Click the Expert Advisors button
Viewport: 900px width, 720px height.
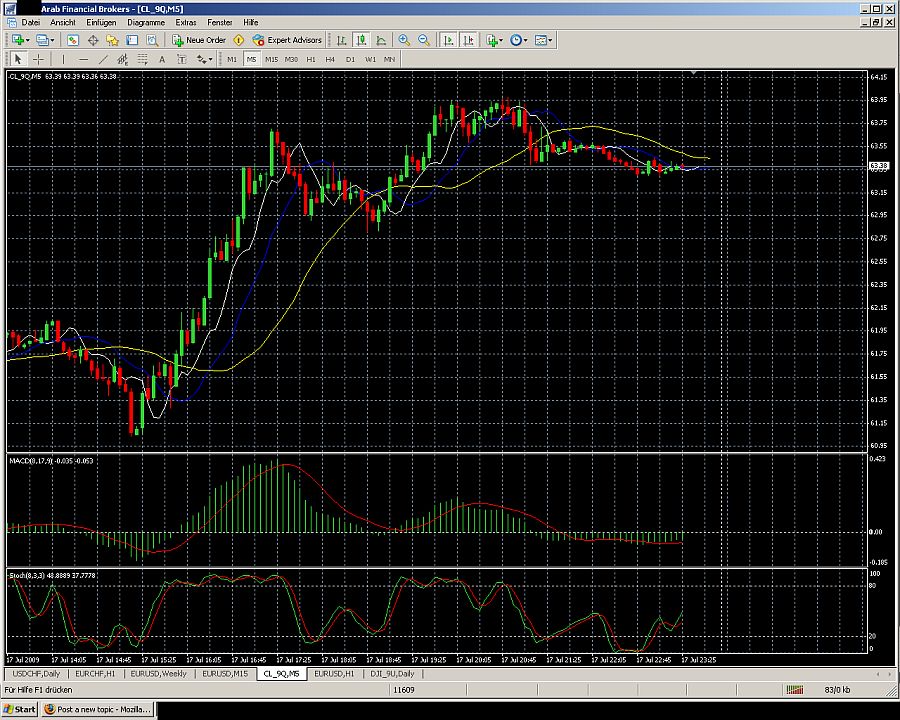coord(288,40)
